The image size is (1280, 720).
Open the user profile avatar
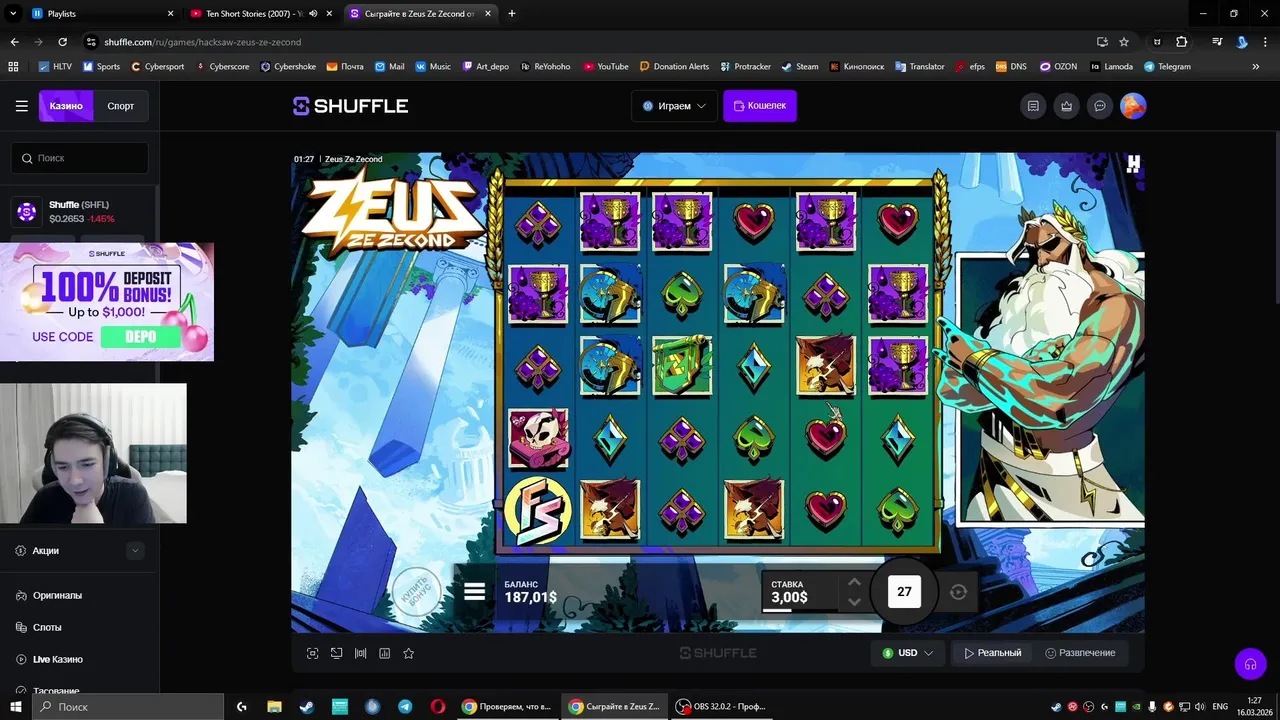[1133, 106]
